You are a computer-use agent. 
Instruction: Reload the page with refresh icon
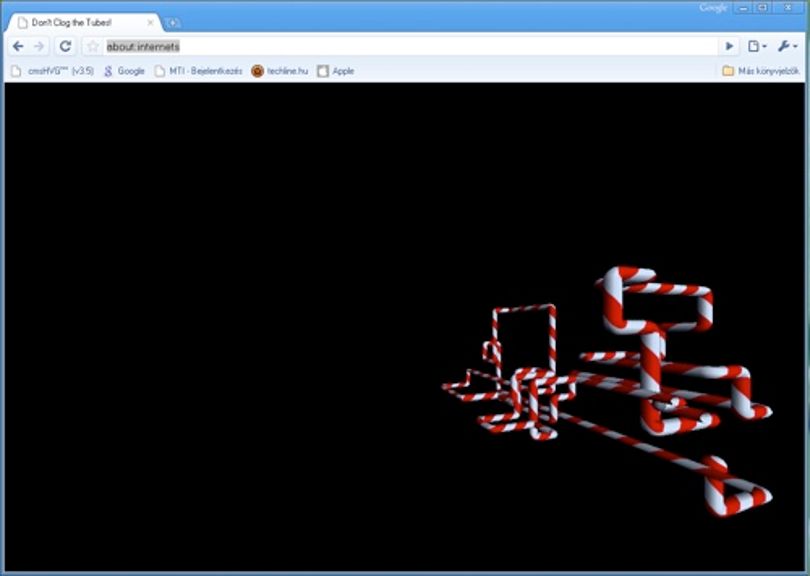(x=65, y=46)
